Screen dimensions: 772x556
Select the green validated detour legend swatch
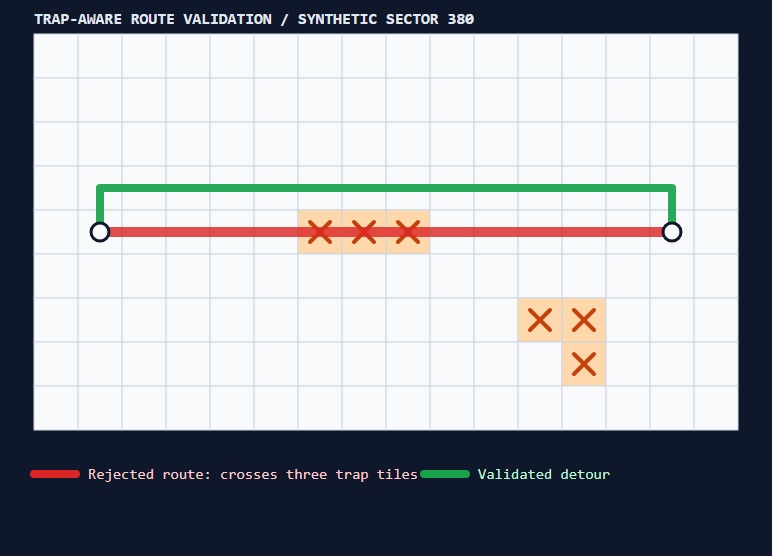pos(445,474)
